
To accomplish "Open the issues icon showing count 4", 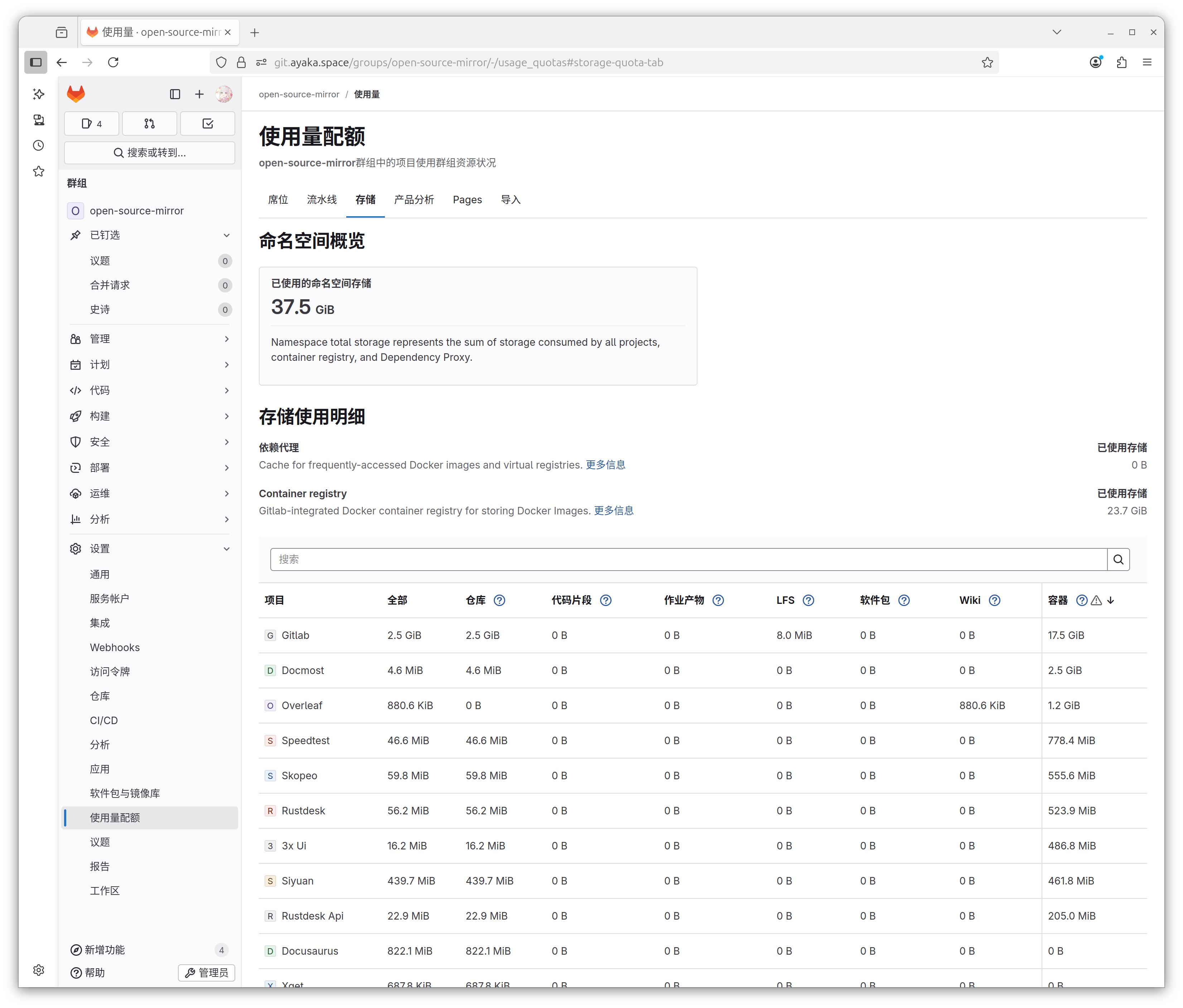I will point(91,123).
